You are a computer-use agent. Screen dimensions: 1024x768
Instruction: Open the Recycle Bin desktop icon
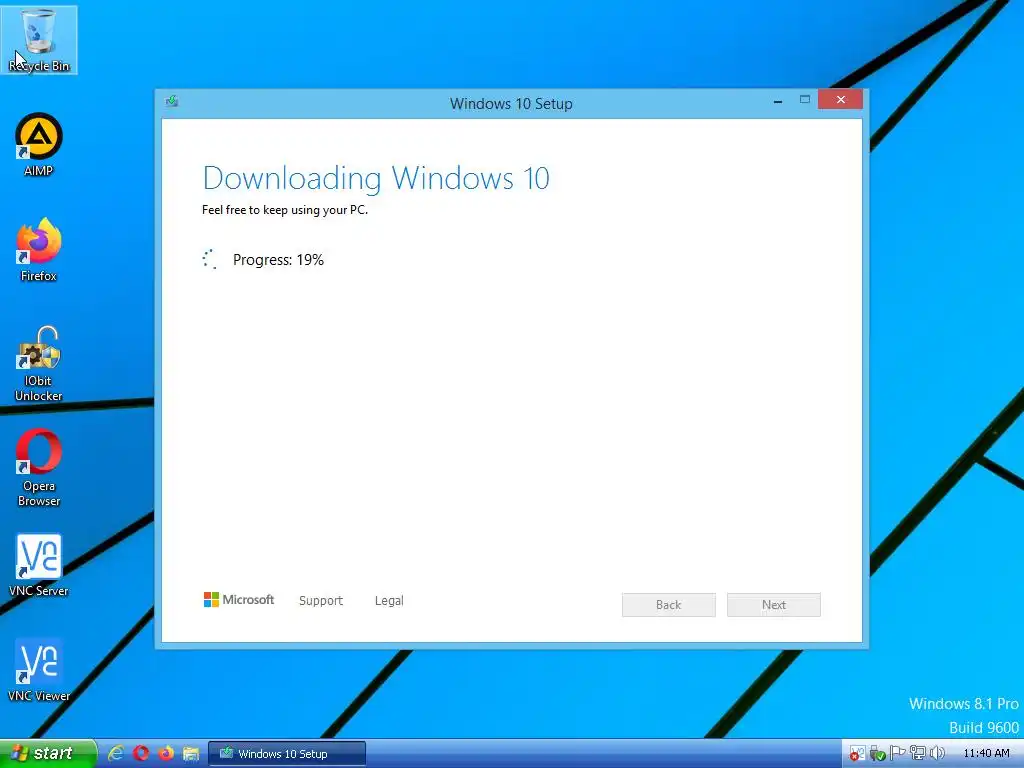39,39
